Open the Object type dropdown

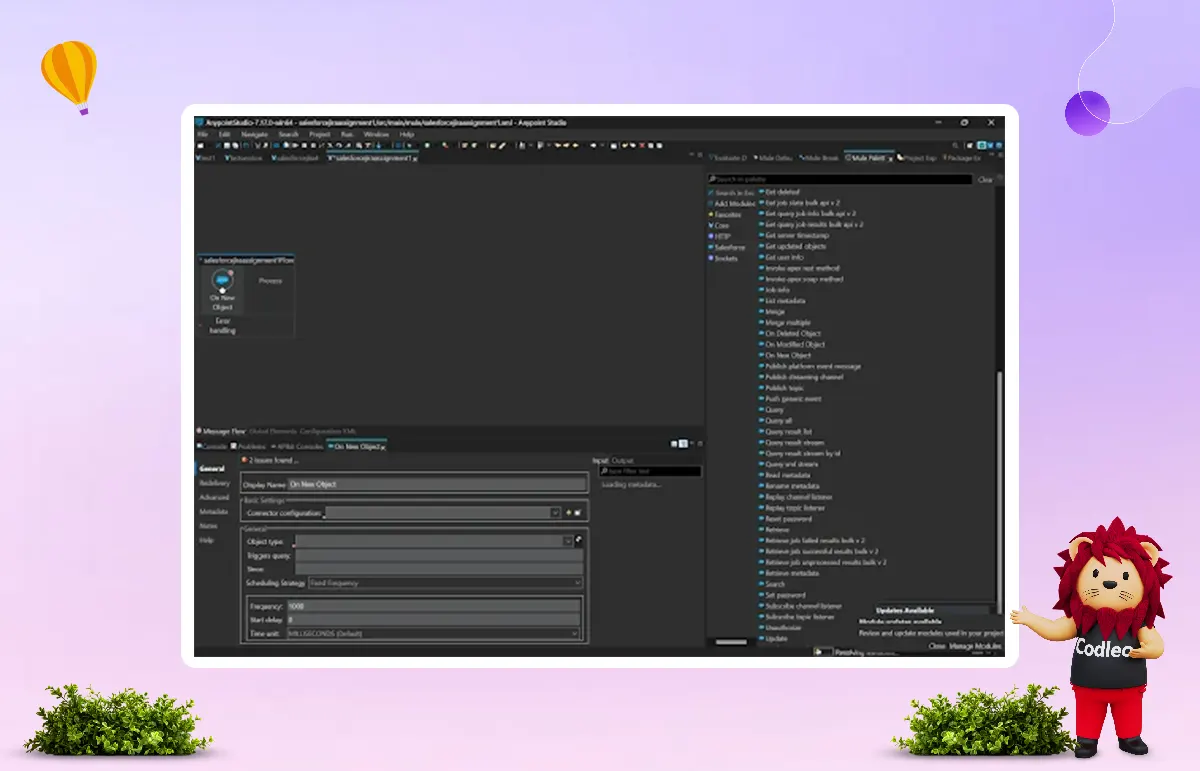tap(567, 541)
